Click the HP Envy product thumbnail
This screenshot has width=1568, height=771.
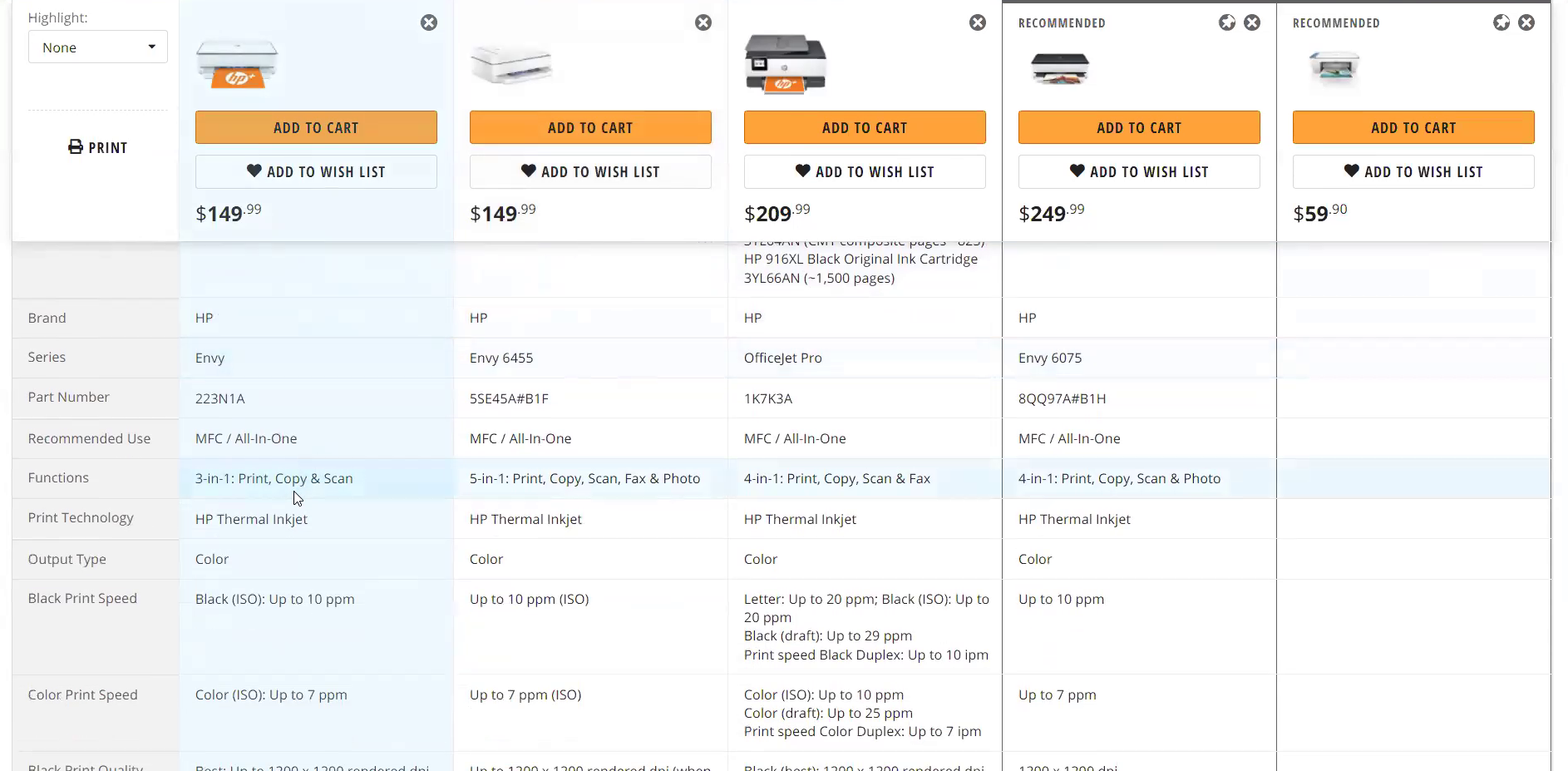[x=237, y=65]
